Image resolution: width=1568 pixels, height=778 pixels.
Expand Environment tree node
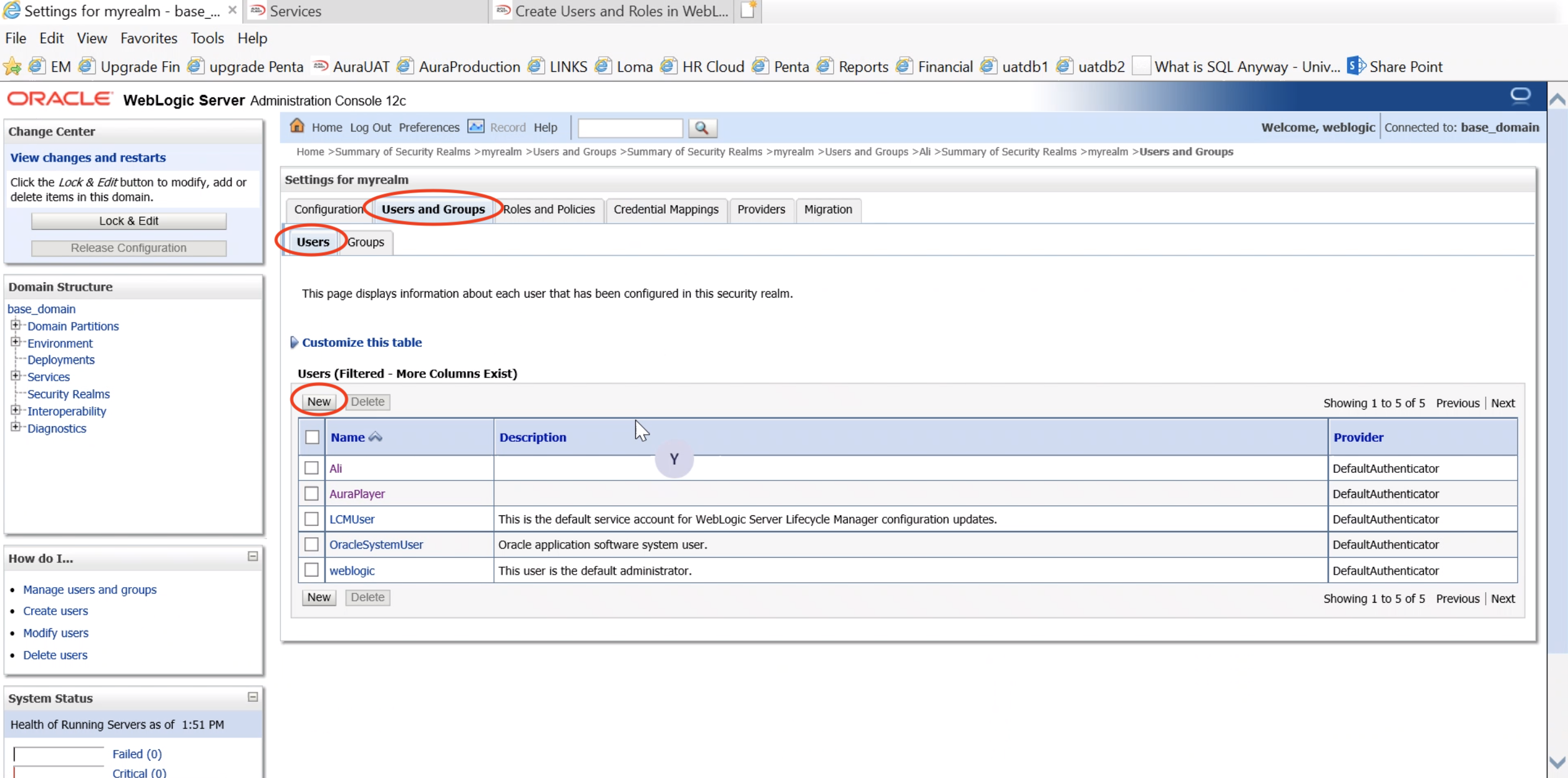pos(16,342)
